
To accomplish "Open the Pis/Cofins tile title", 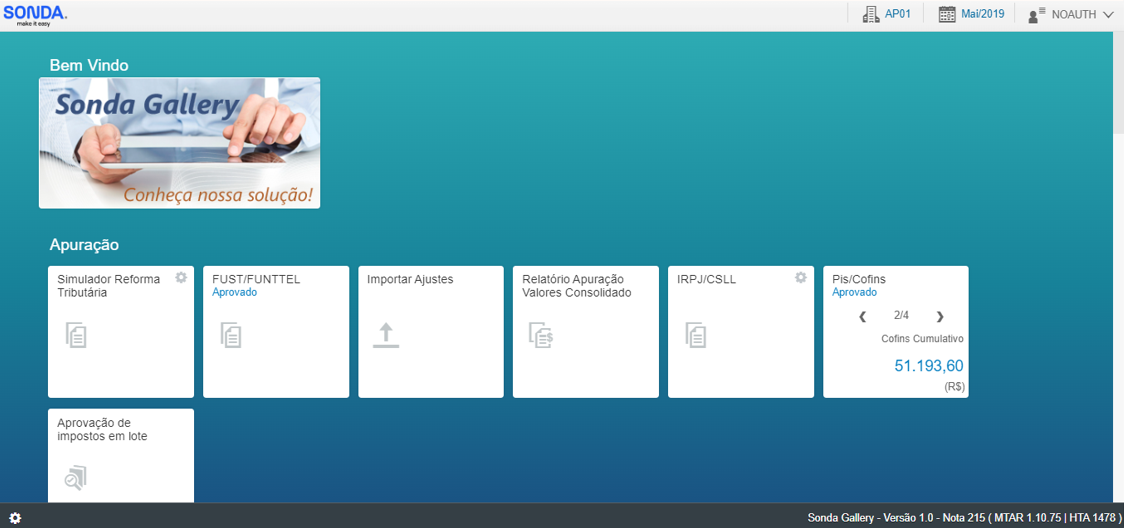I will point(859,279).
